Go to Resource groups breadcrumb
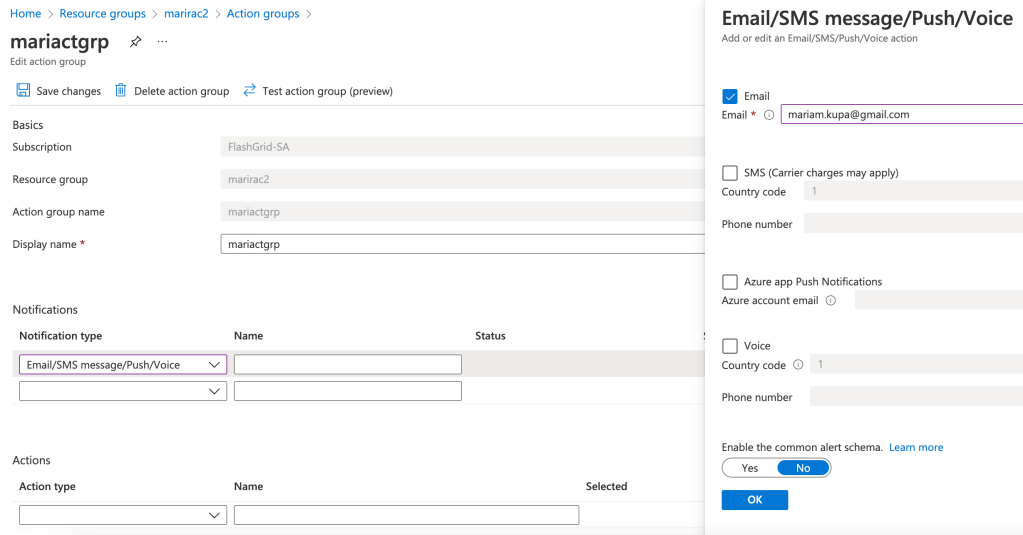The image size is (1023, 535). [102, 14]
